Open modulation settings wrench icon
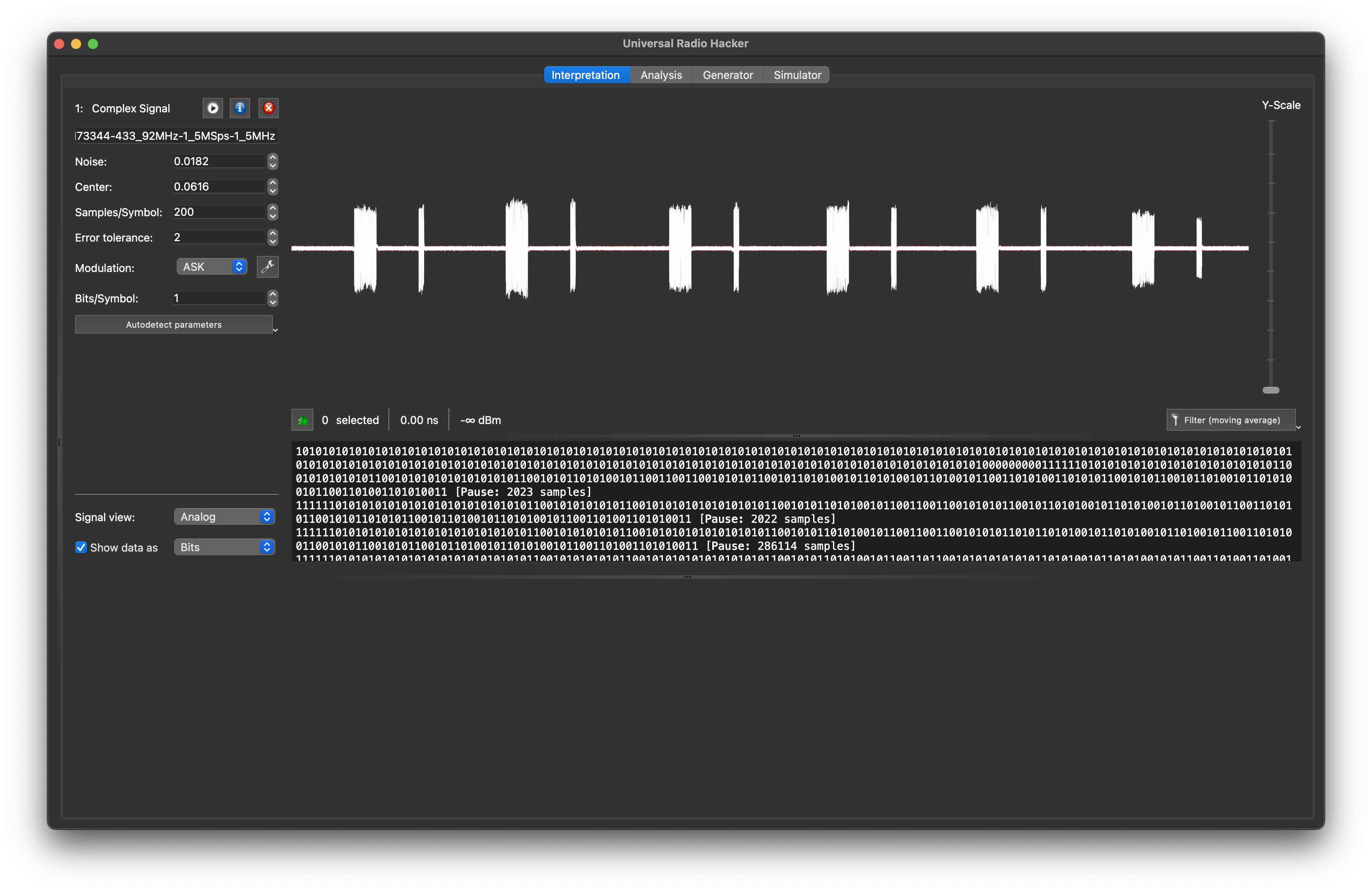Viewport: 1372px width, 892px height. coord(267,267)
